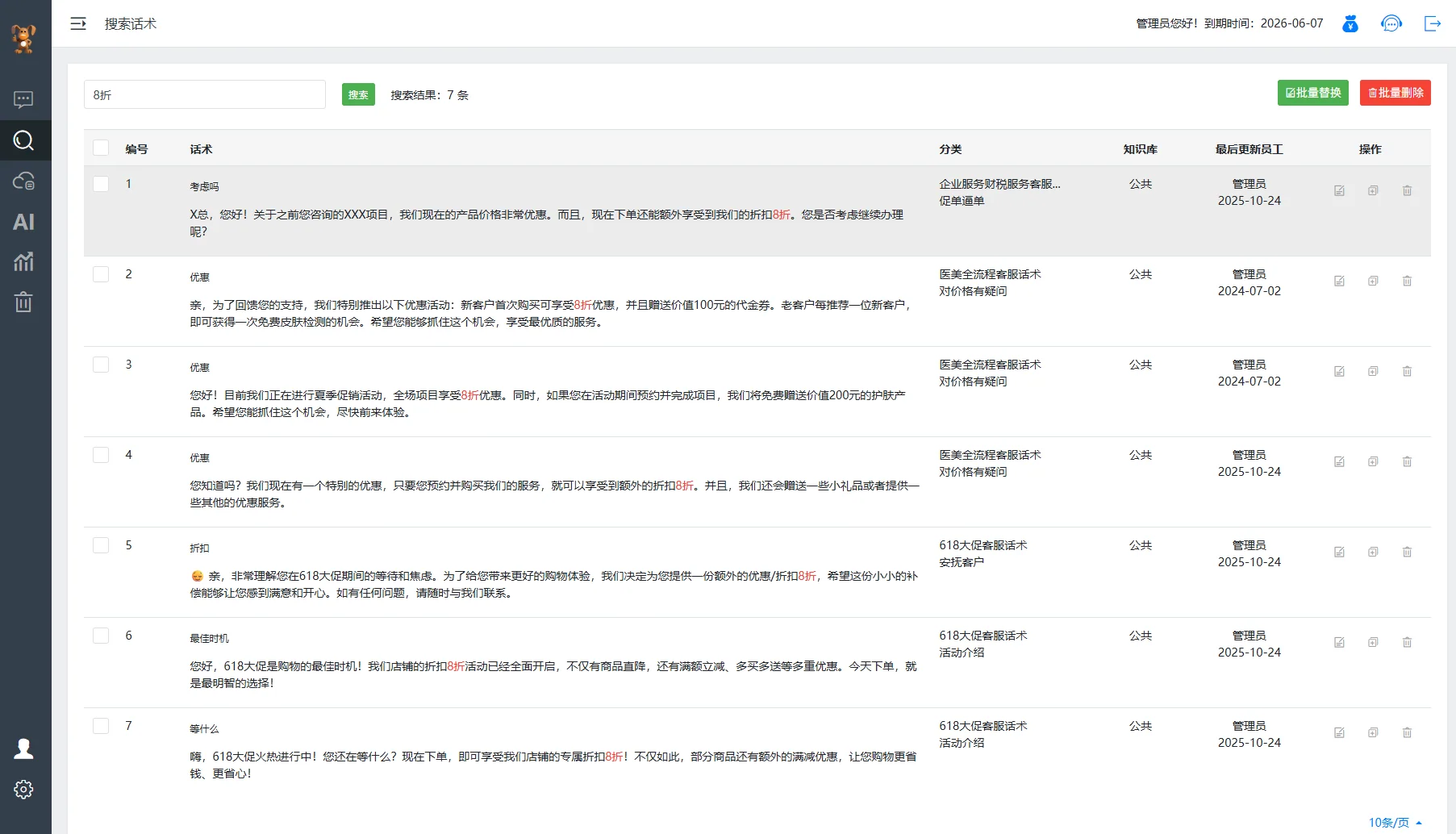Open the chat messages sidebar icon
This screenshot has height=834, width=1456.
[x=23, y=99]
